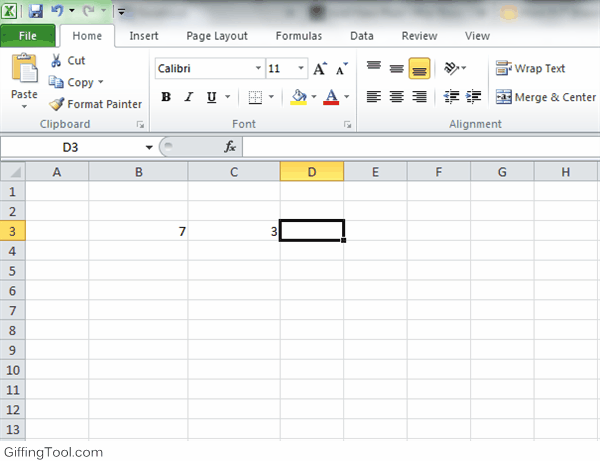Expand the Fill Color dropdown arrow

(x=314, y=97)
